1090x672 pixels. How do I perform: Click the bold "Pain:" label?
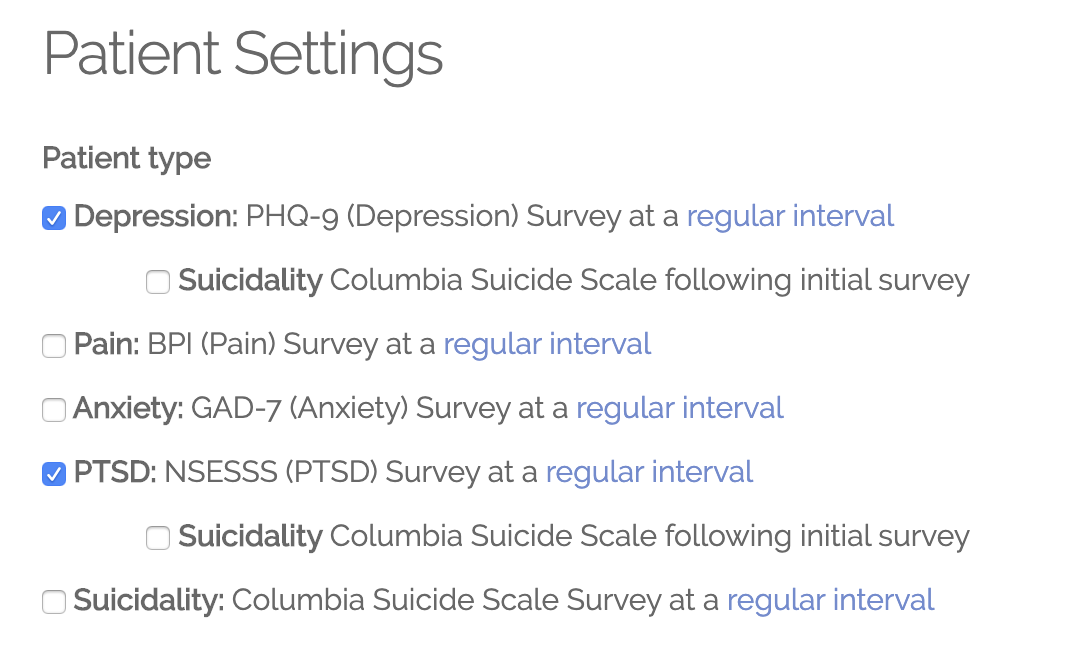point(107,345)
